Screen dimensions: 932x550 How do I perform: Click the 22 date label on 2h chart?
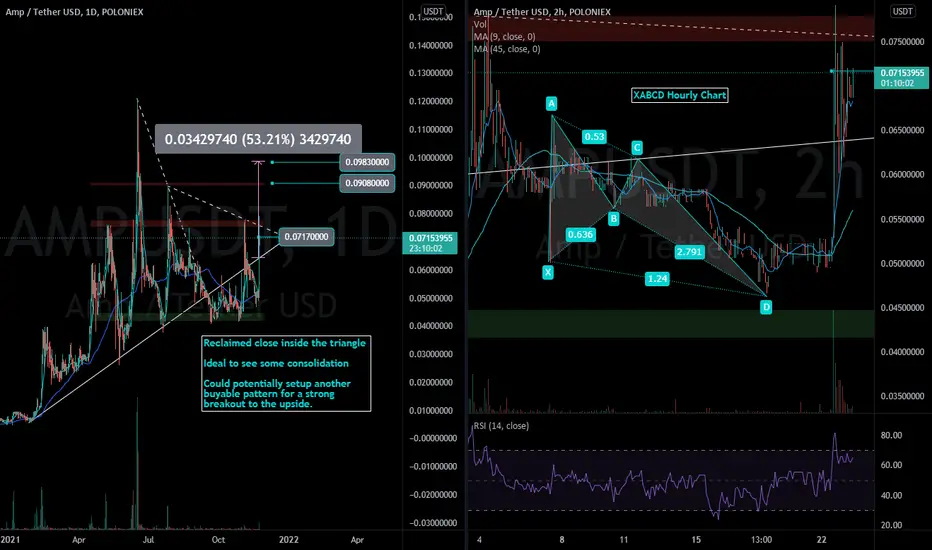tap(821, 540)
